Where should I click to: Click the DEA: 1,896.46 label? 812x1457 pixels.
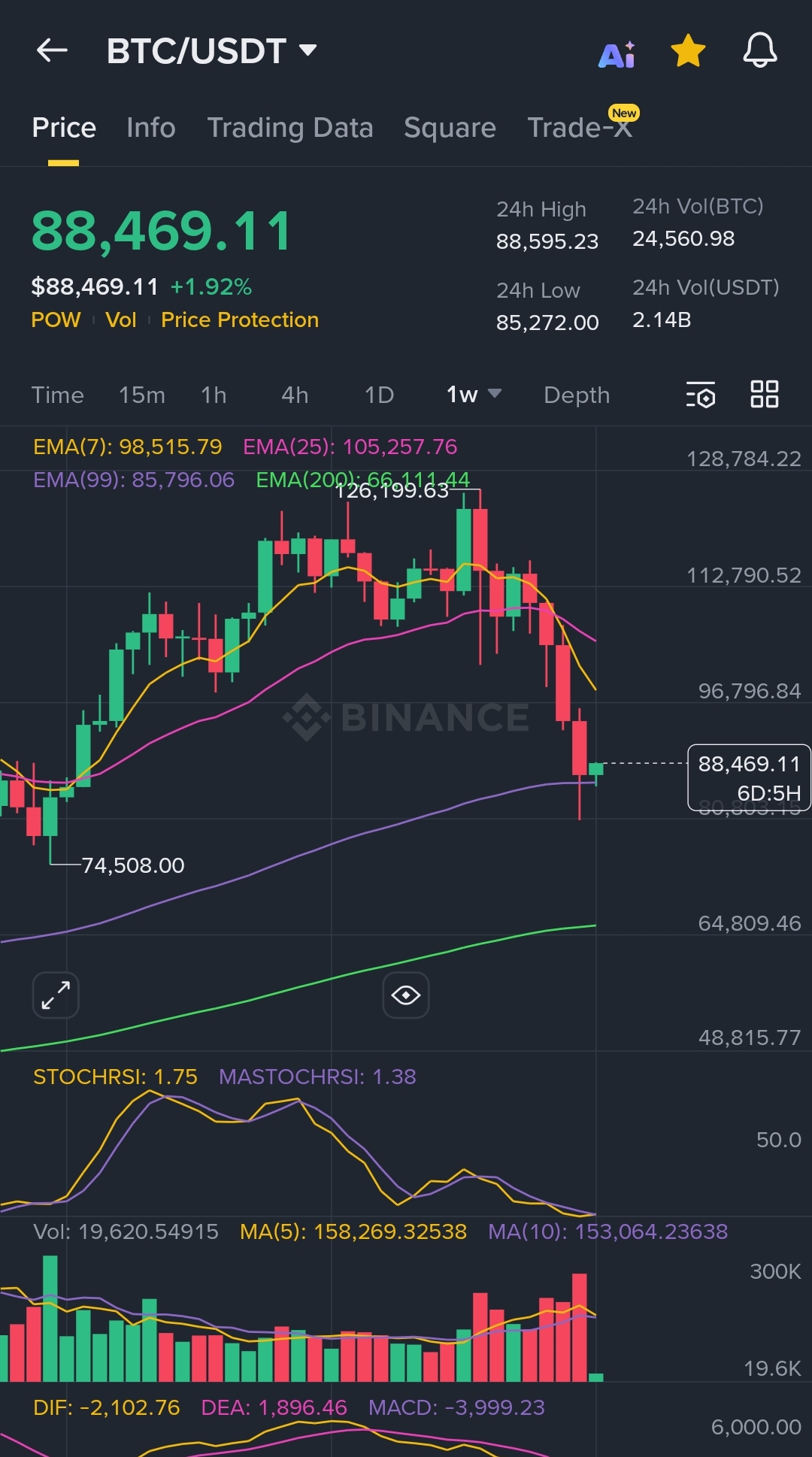(x=274, y=1407)
